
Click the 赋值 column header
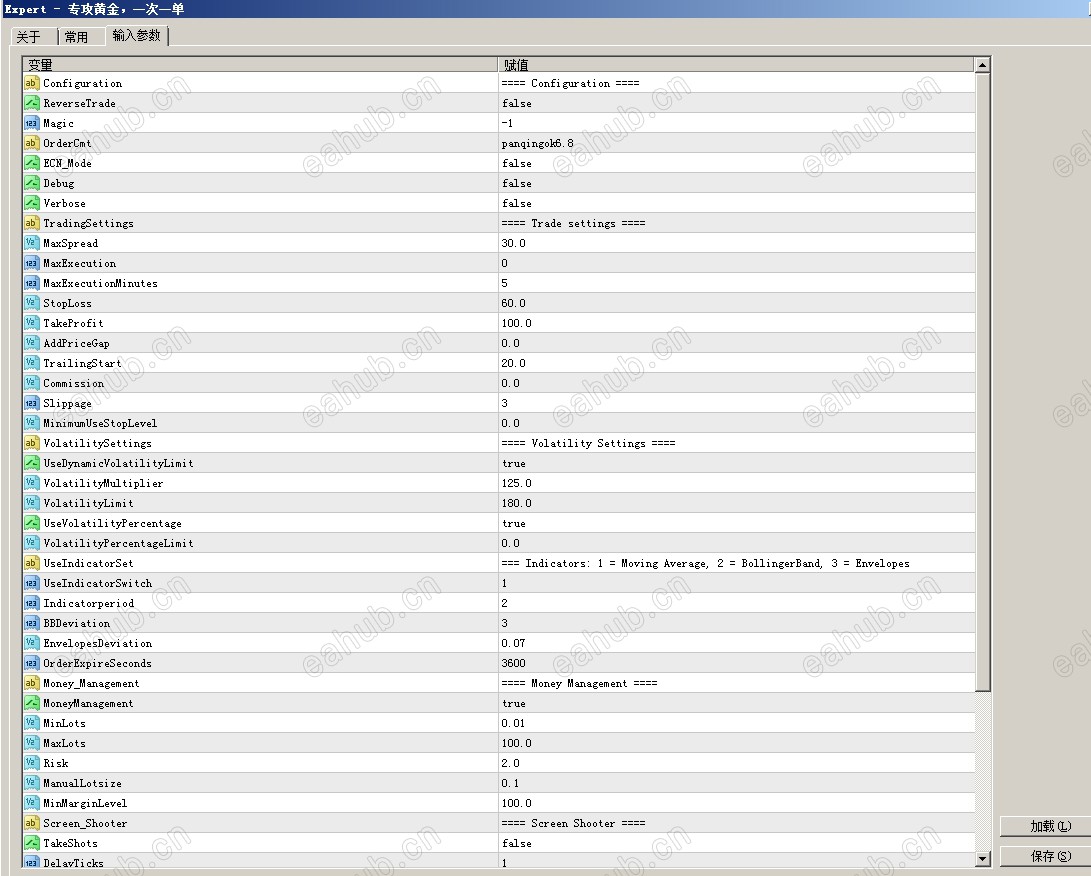(736, 65)
